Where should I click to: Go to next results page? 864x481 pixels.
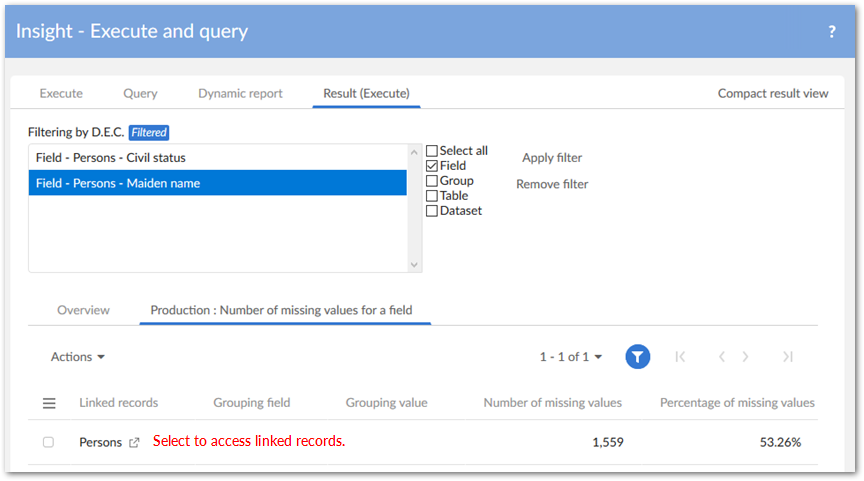point(746,357)
